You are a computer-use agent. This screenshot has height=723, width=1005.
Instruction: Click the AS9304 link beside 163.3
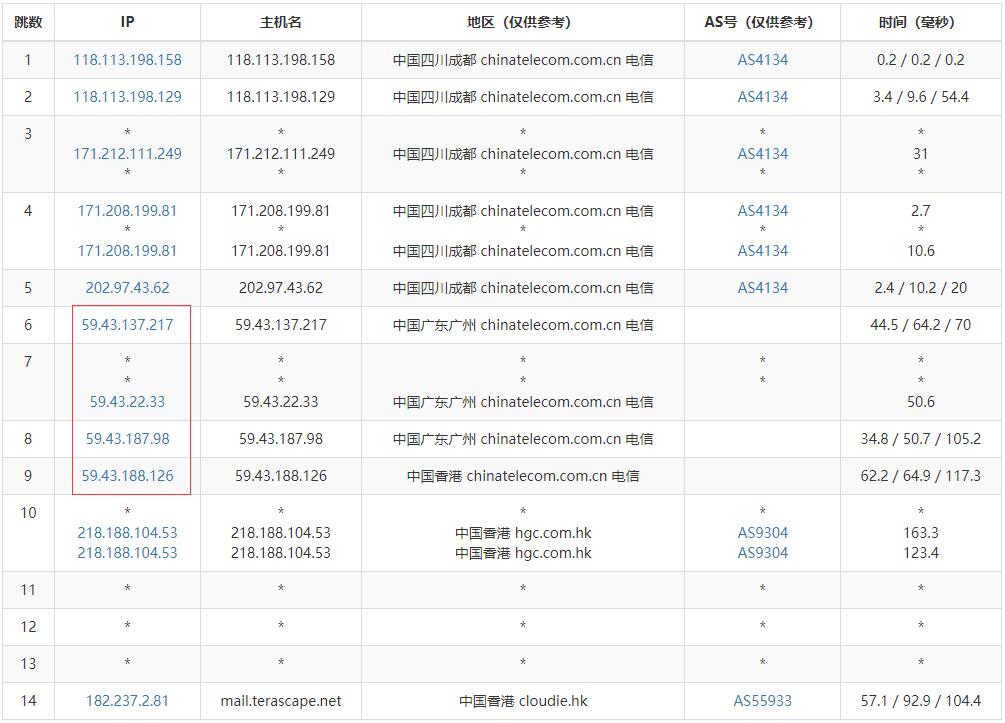[x=763, y=533]
